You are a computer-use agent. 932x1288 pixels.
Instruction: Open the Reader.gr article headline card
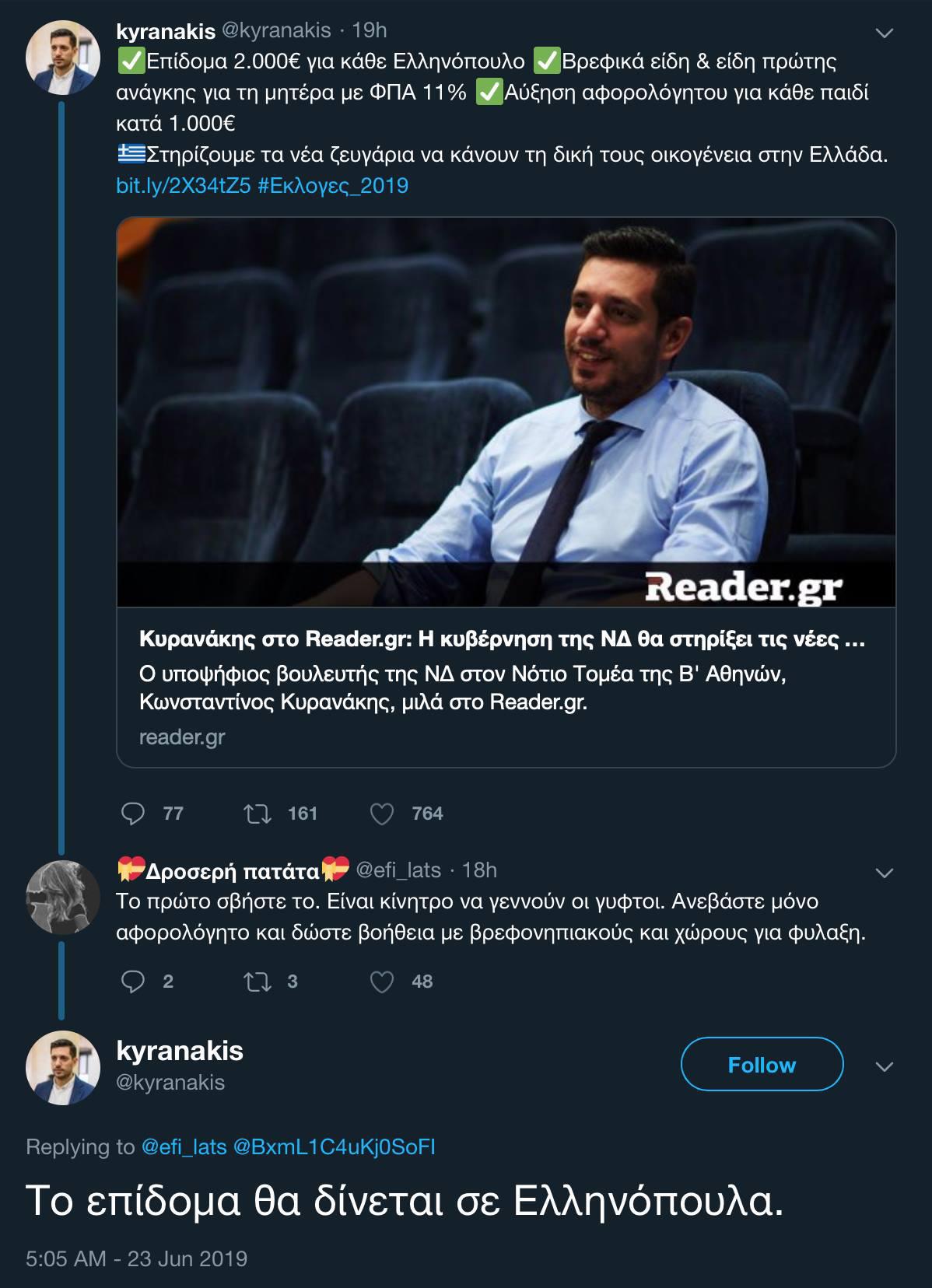(502, 639)
